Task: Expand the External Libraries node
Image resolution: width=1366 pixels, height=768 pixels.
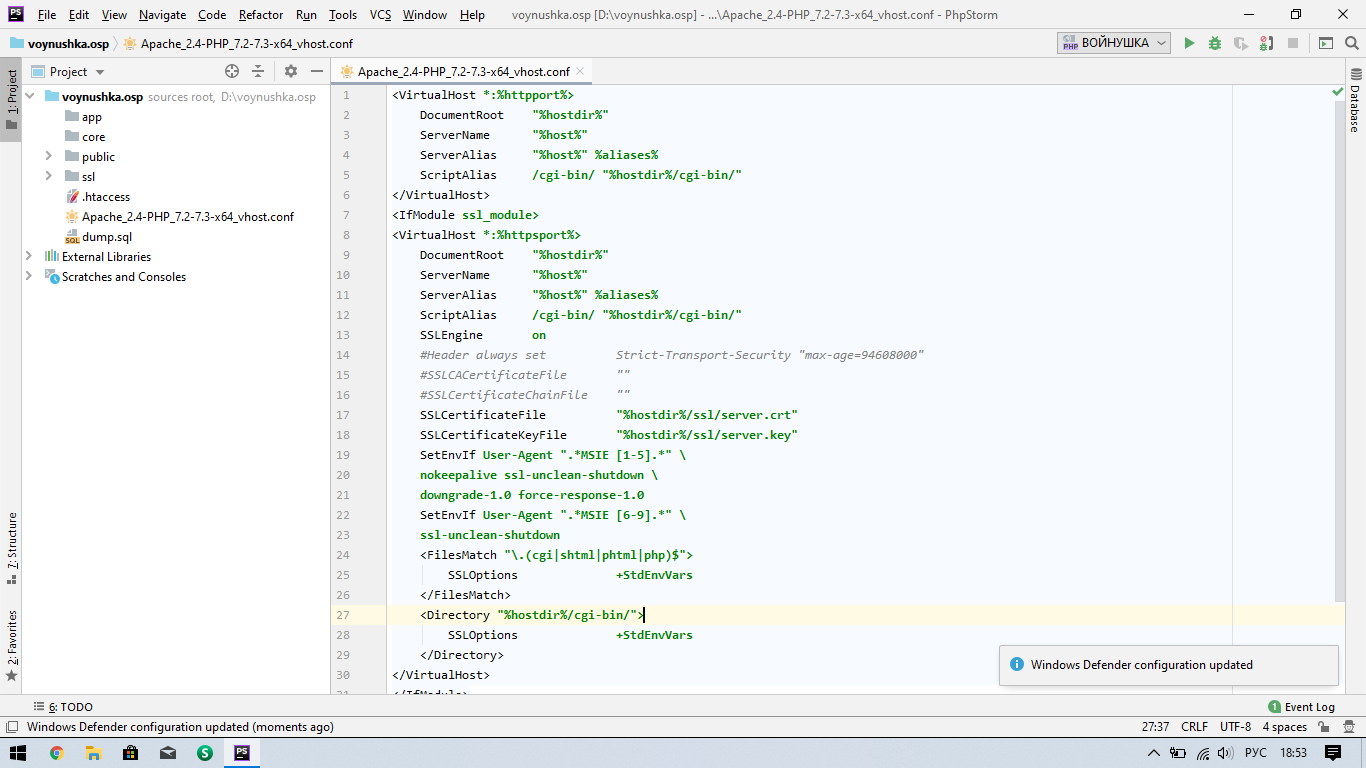Action: (29, 256)
